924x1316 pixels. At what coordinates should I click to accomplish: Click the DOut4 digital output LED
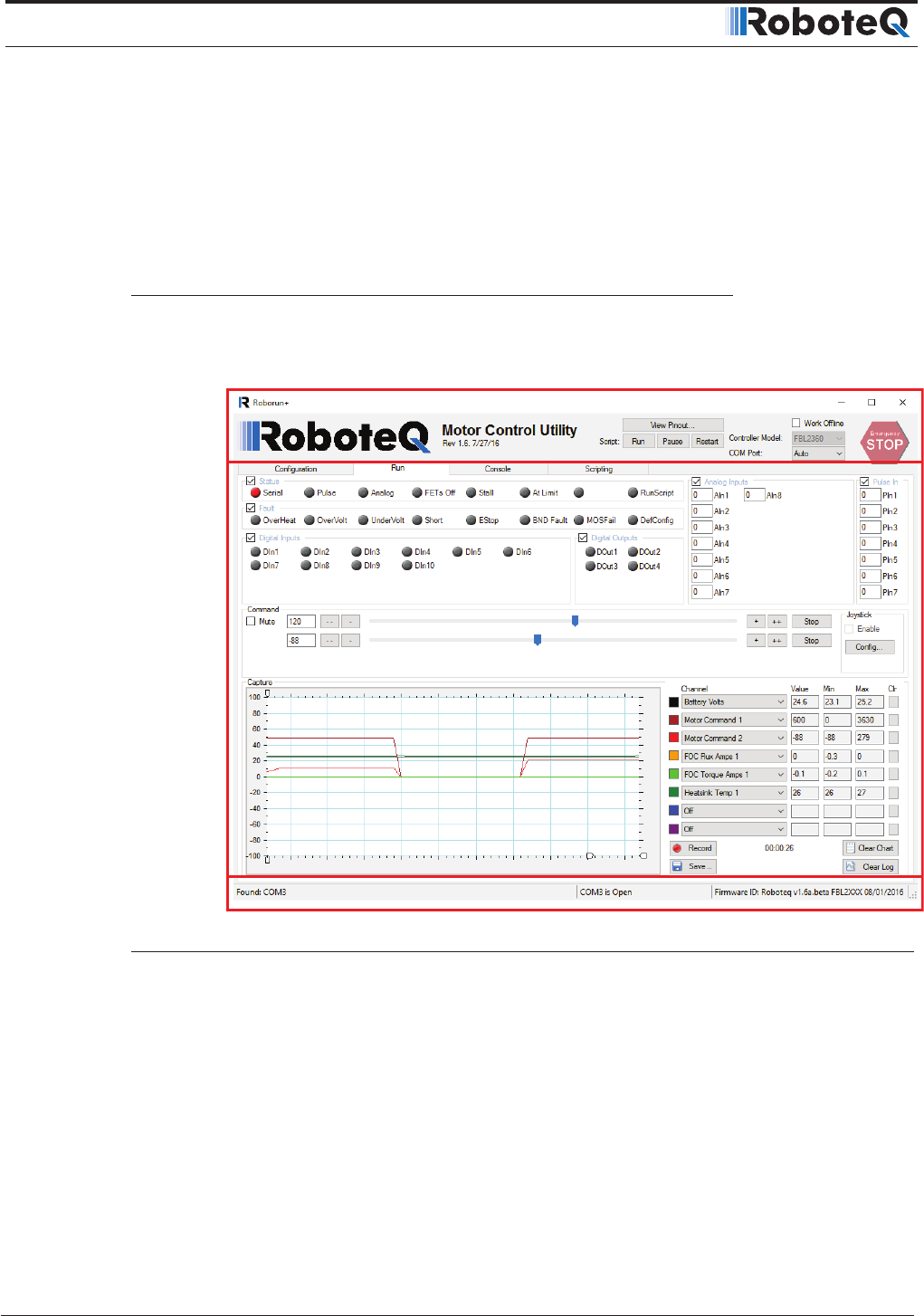coord(633,567)
